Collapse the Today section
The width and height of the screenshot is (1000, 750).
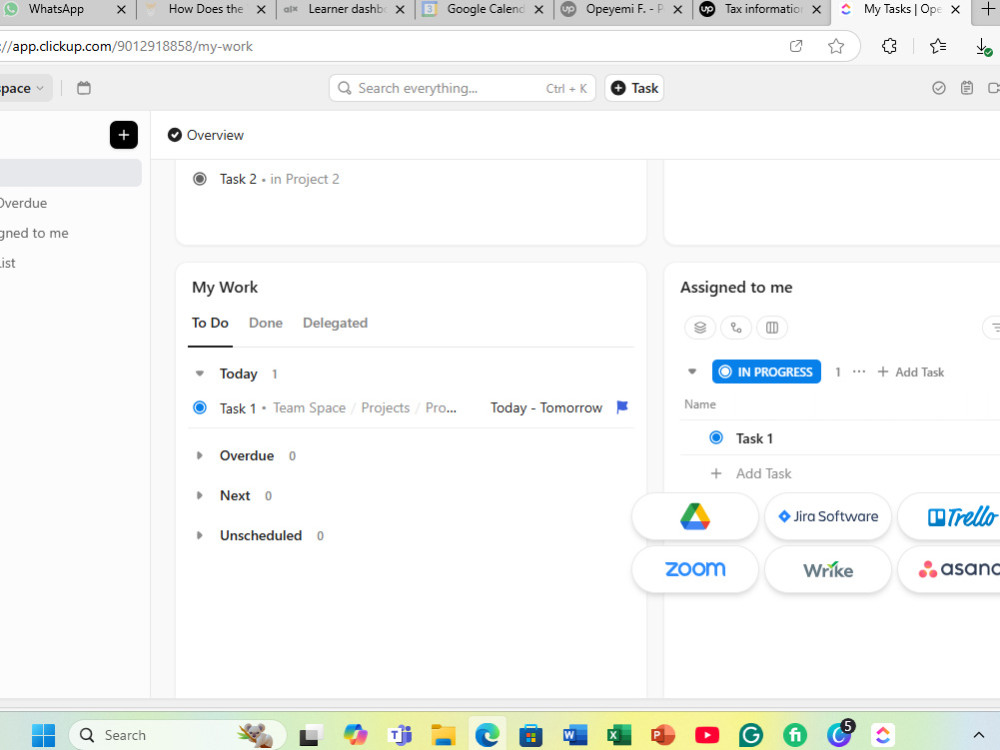(x=200, y=374)
